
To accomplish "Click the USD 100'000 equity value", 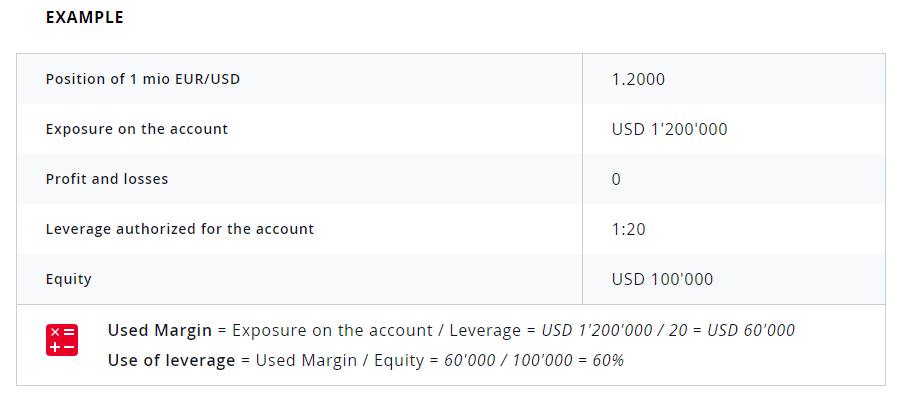I will coord(663,279).
